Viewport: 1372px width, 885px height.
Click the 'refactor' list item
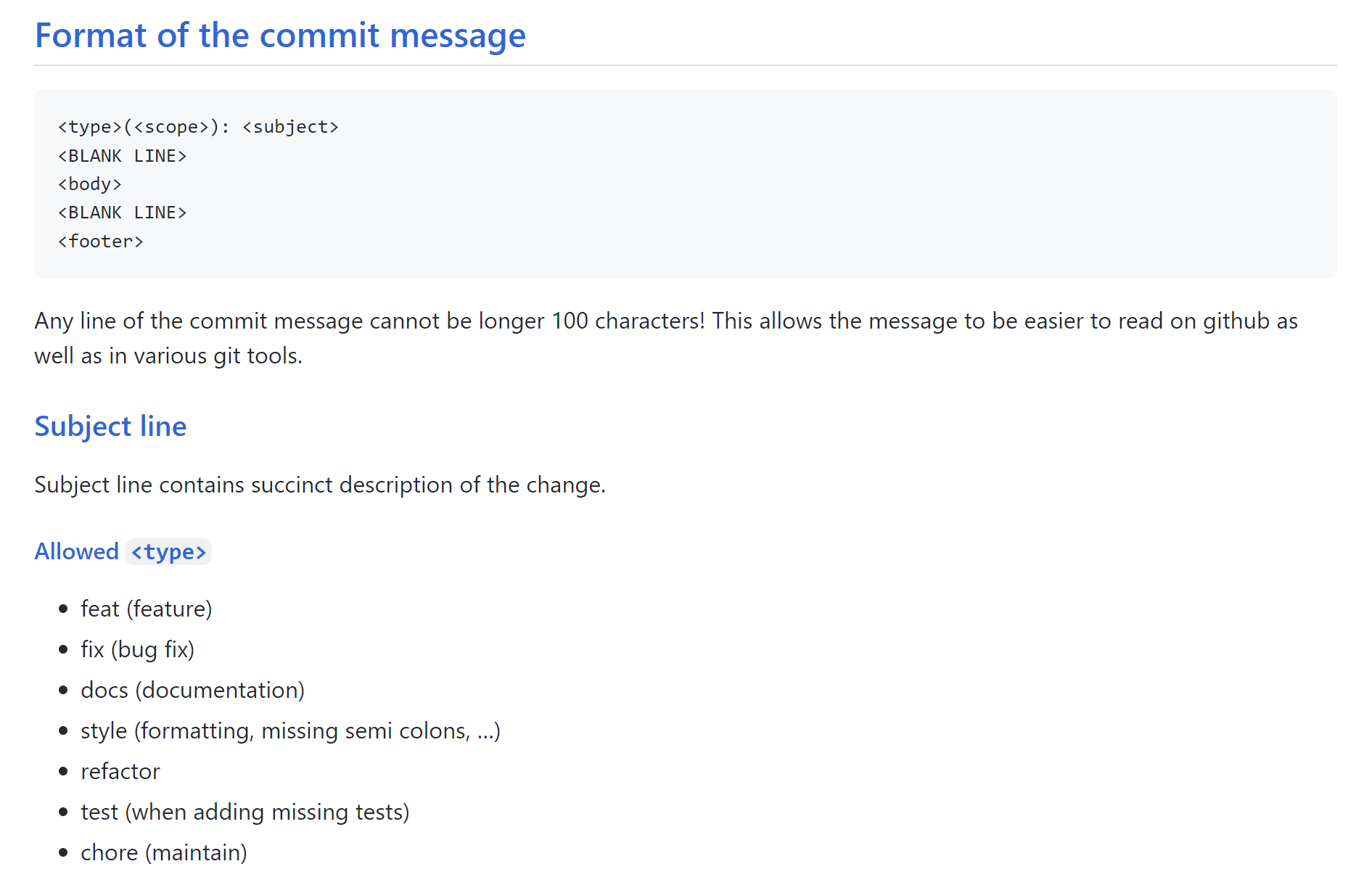[x=120, y=772]
